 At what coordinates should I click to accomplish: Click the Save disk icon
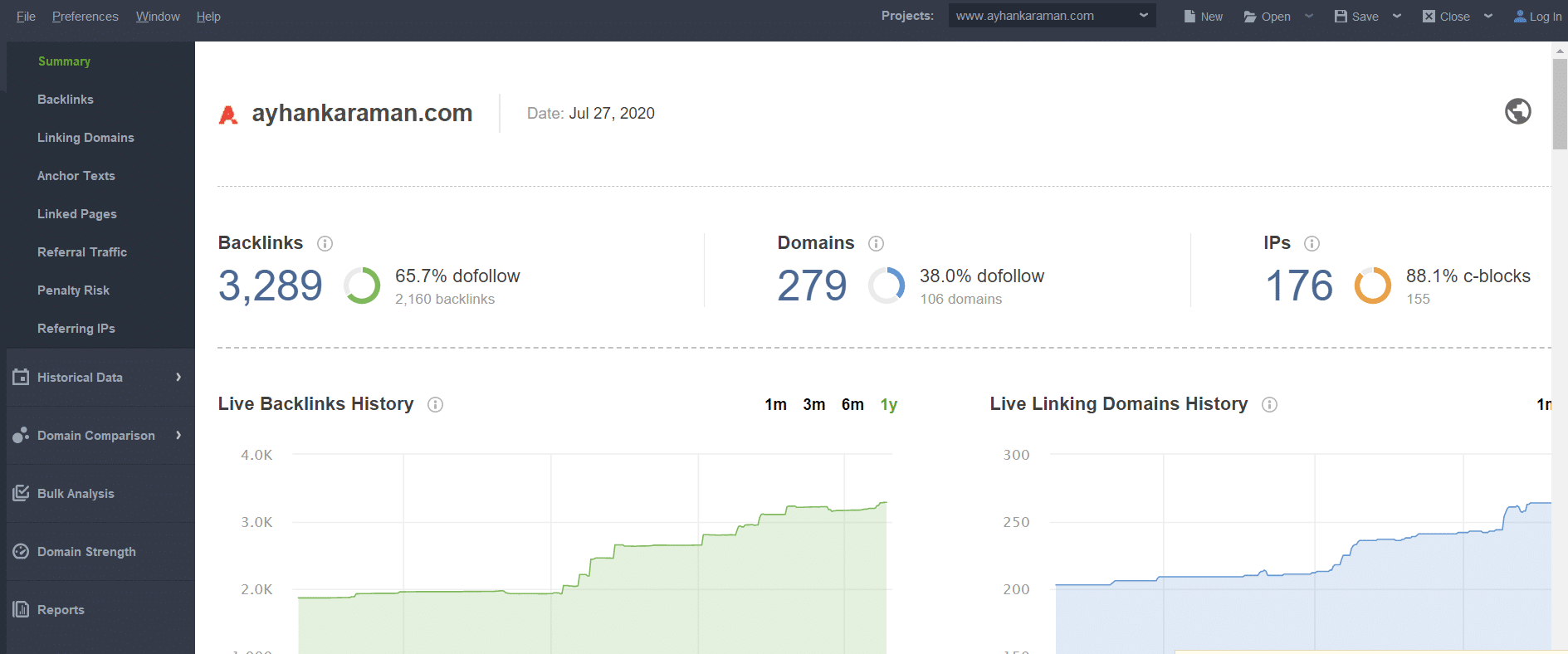click(x=1341, y=17)
